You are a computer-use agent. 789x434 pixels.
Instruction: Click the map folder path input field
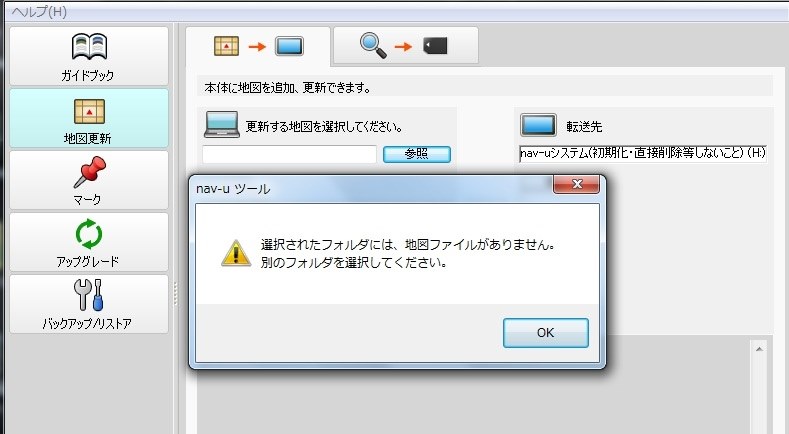point(289,154)
